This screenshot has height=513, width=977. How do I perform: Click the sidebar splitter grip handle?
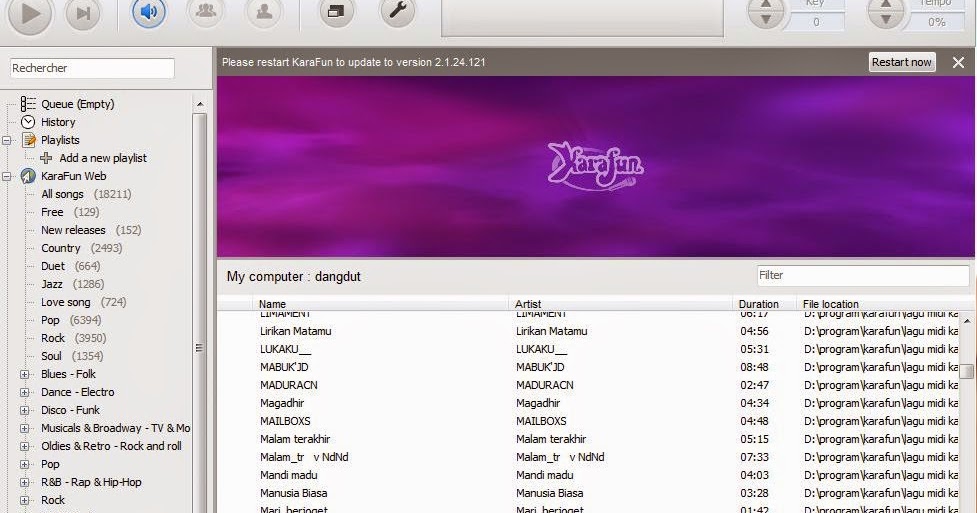199,348
